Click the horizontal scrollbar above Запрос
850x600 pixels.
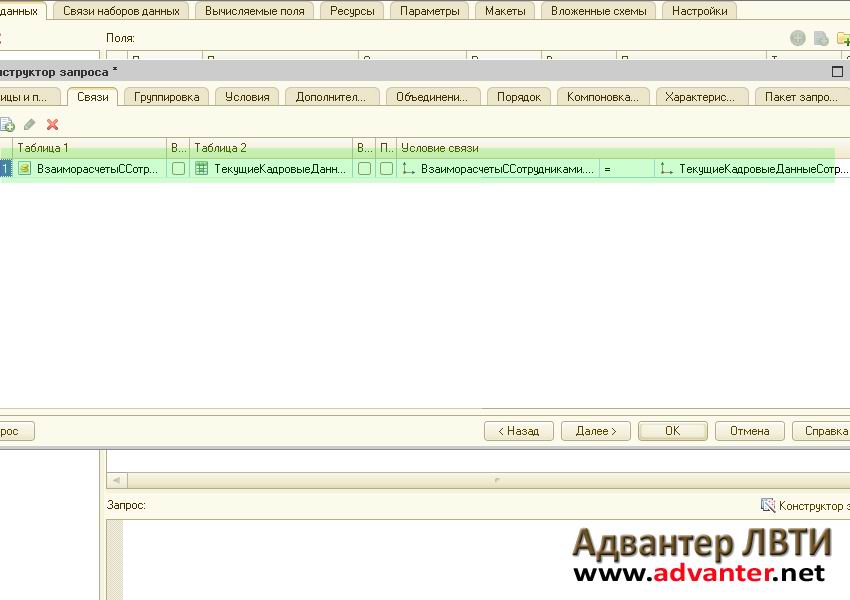click(495, 480)
